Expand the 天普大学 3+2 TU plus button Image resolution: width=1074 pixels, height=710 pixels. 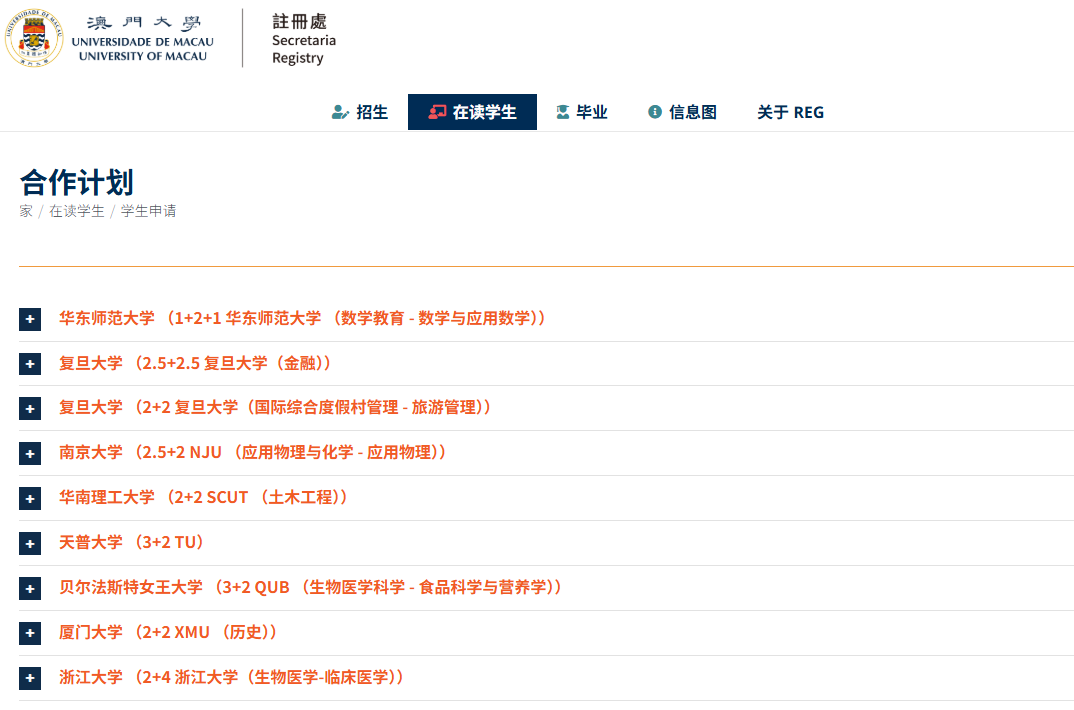coord(30,544)
